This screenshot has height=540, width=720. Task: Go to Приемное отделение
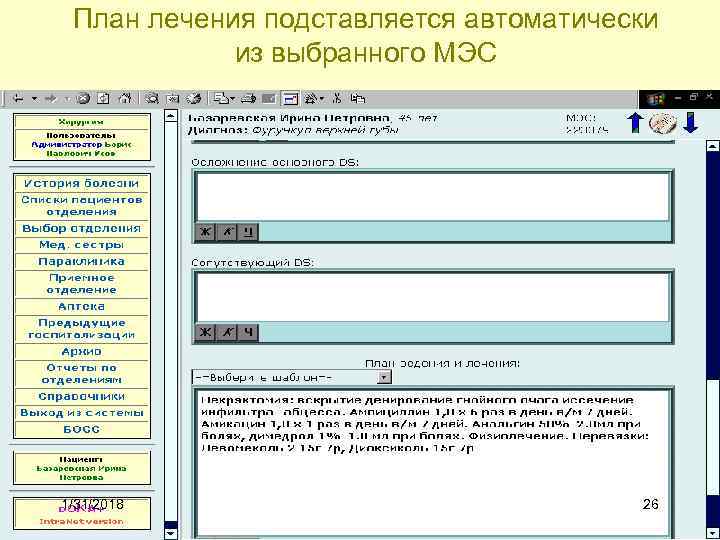click(81, 284)
